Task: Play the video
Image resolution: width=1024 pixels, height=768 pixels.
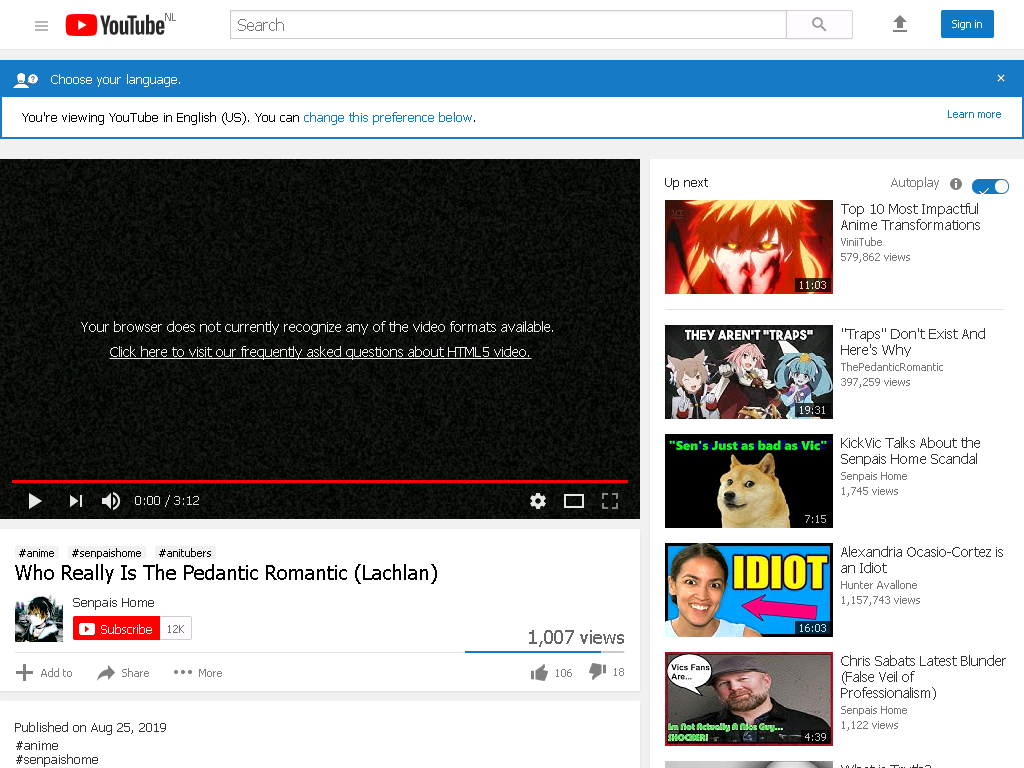Action: [35, 501]
